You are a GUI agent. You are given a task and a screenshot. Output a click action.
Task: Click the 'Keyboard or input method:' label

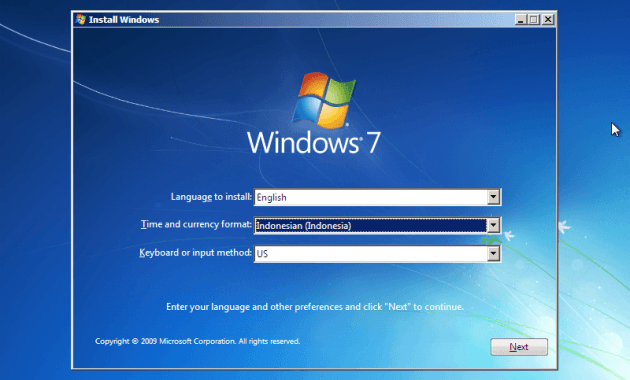point(195,253)
